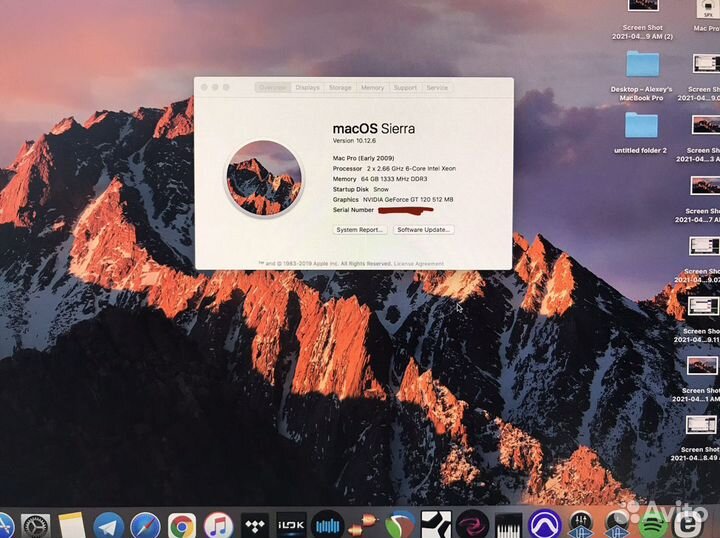720x538 pixels.
Task: Open App Store at dock's edge
Action: (6, 526)
